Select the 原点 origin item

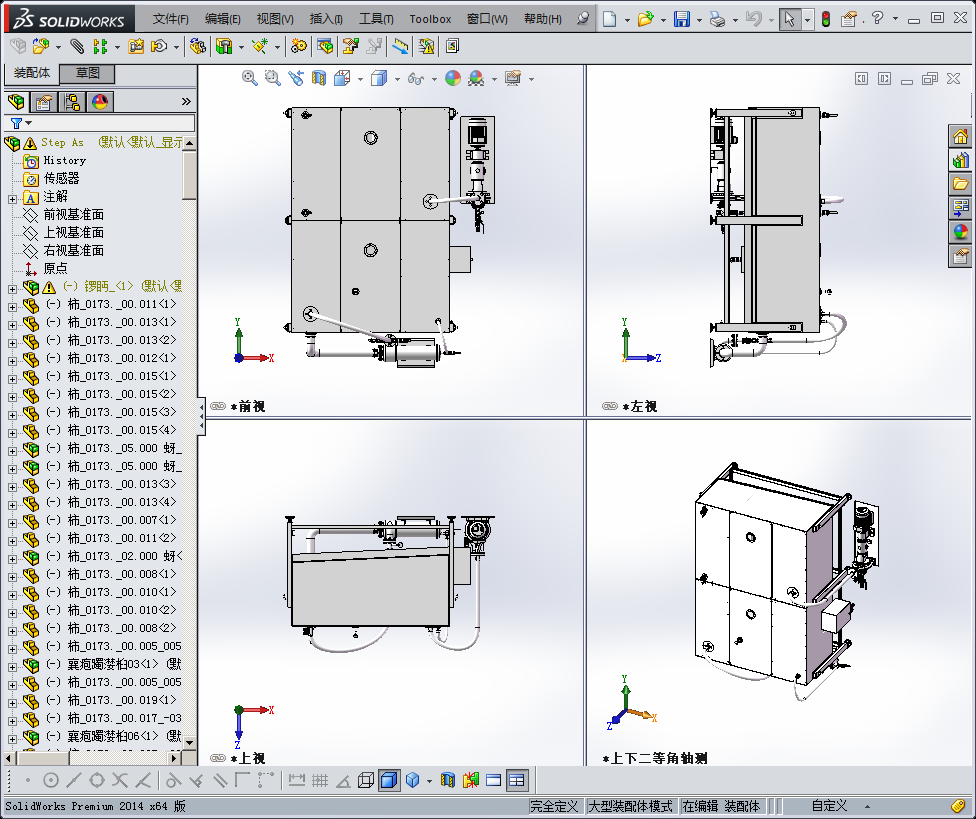point(55,268)
